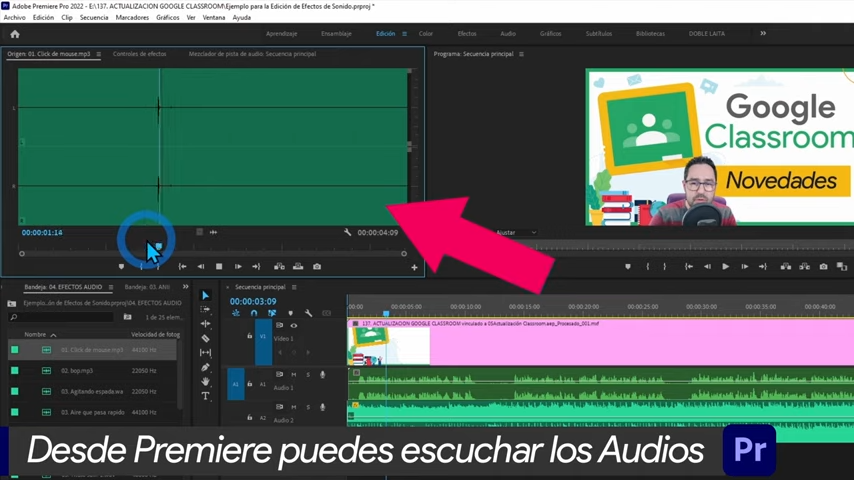The height and width of the screenshot is (480, 854).
Task: Open timeline display settings wrench
Action: coord(308,313)
